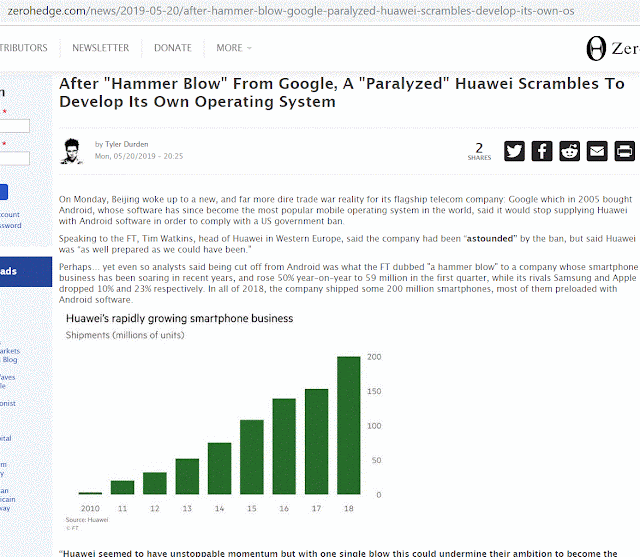
Task: Click the second sidebar login field
Action: tap(15, 158)
